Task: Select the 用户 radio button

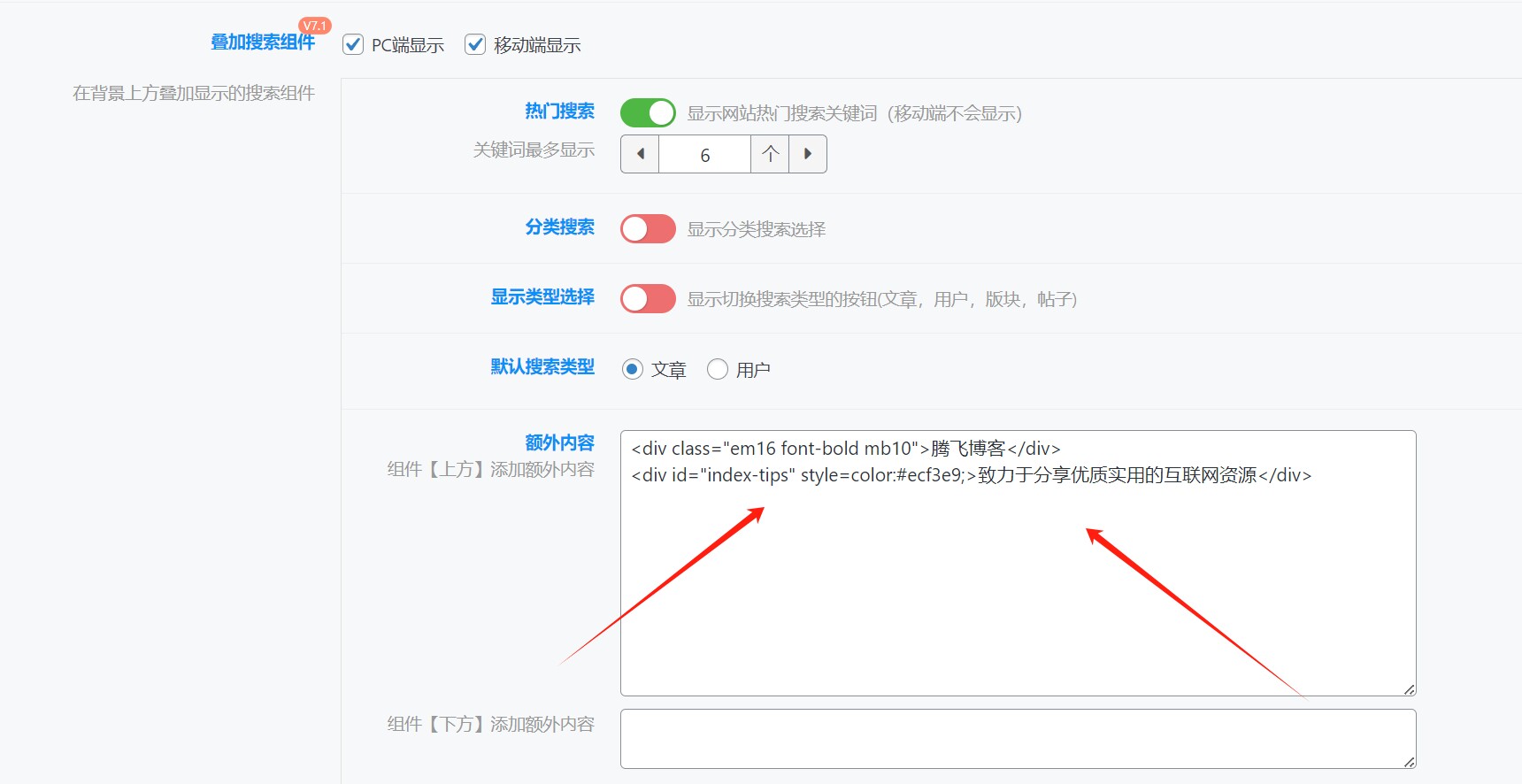Action: click(x=718, y=369)
